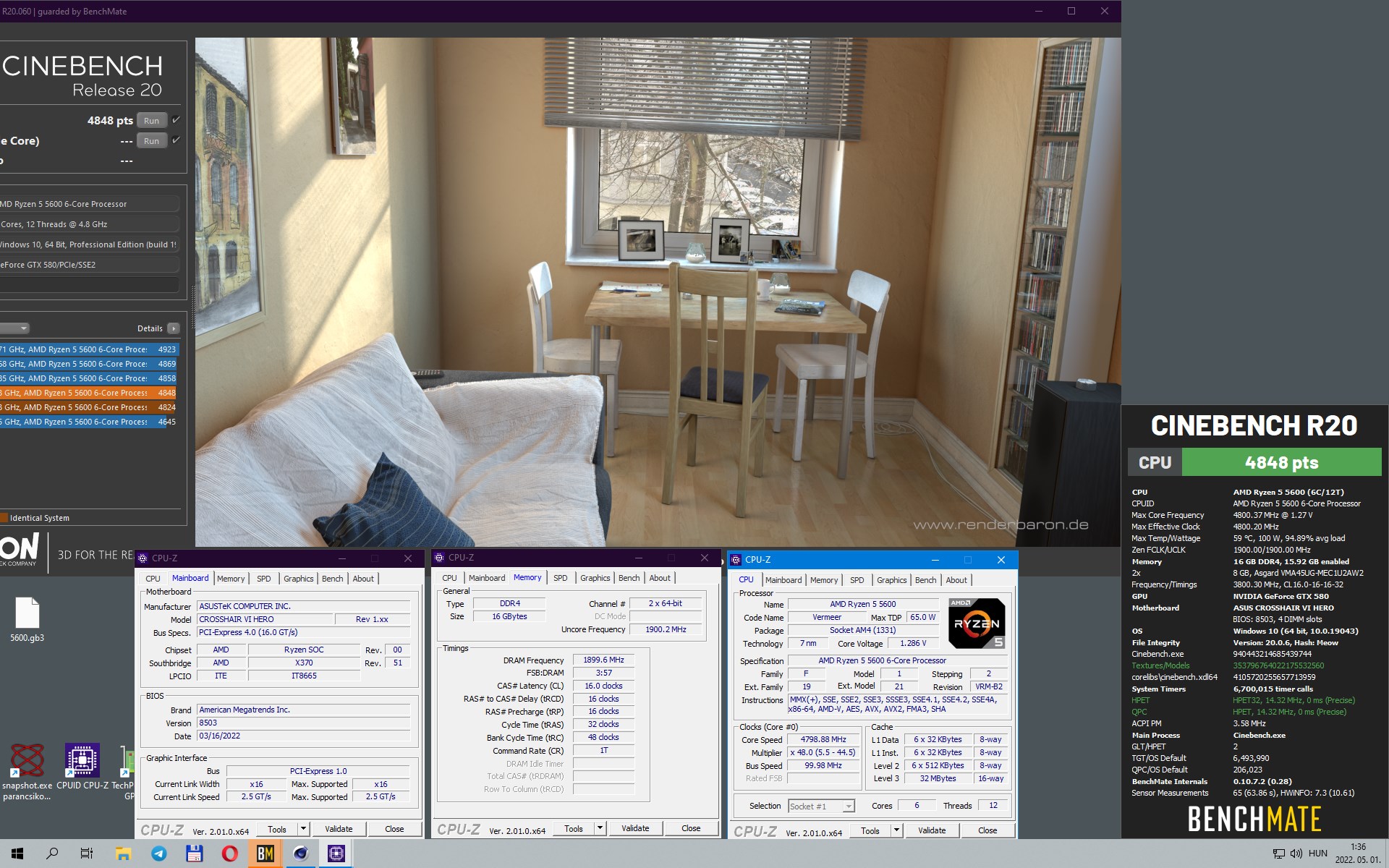This screenshot has width=1389, height=868.
Task: Switch to CPU tab in Memory CPU-Z window
Action: (449, 578)
